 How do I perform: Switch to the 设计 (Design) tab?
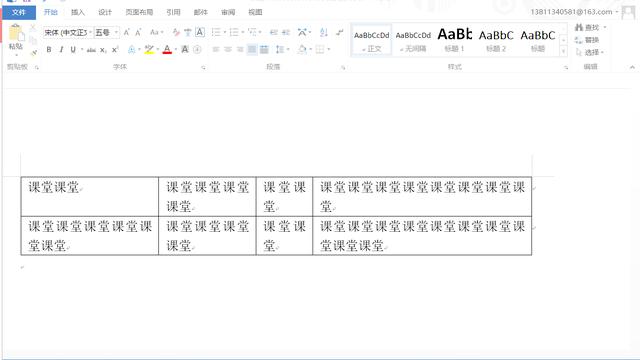[105, 12]
